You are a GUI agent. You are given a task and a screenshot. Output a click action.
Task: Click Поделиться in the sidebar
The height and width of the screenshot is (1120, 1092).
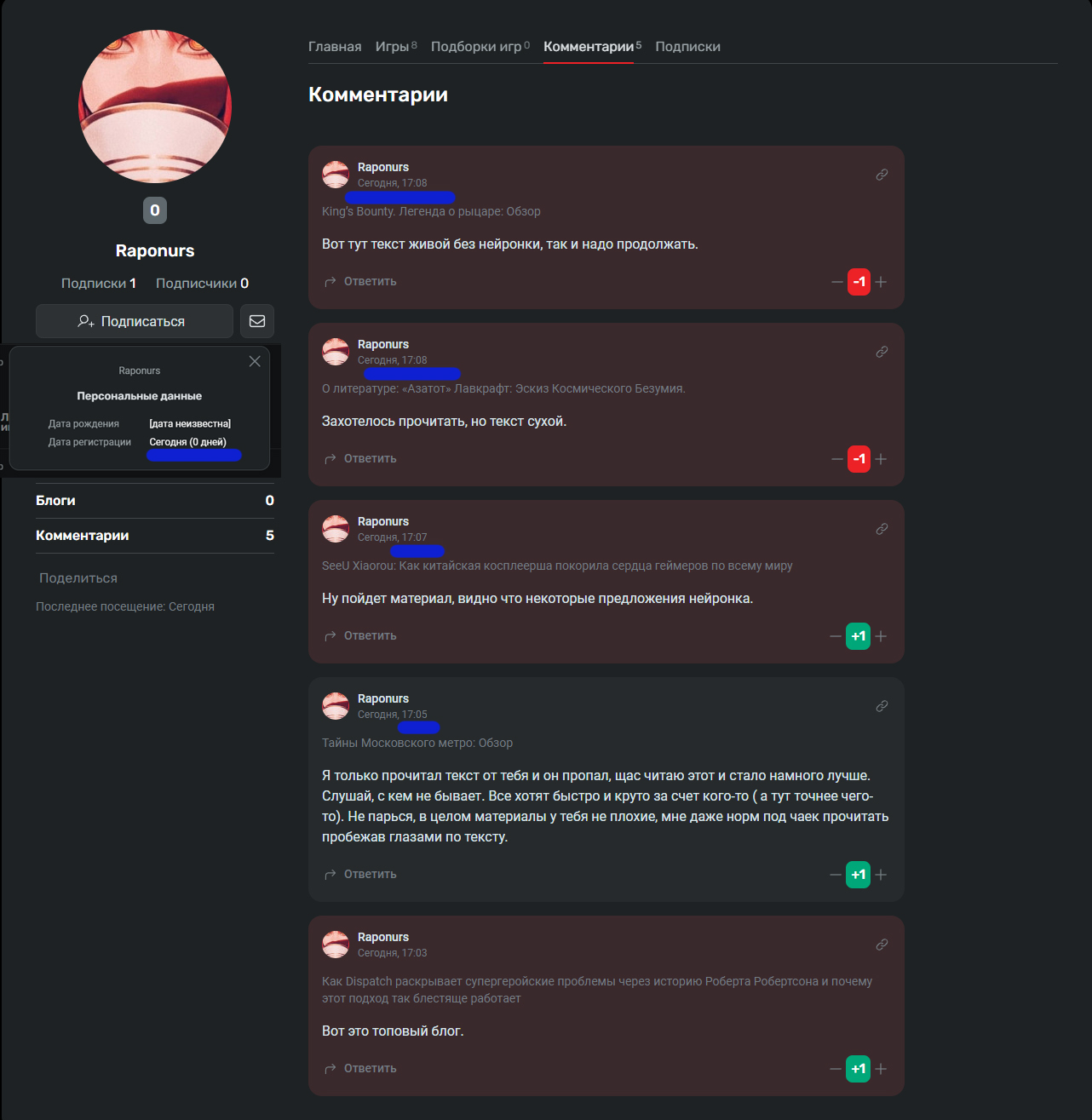[78, 578]
